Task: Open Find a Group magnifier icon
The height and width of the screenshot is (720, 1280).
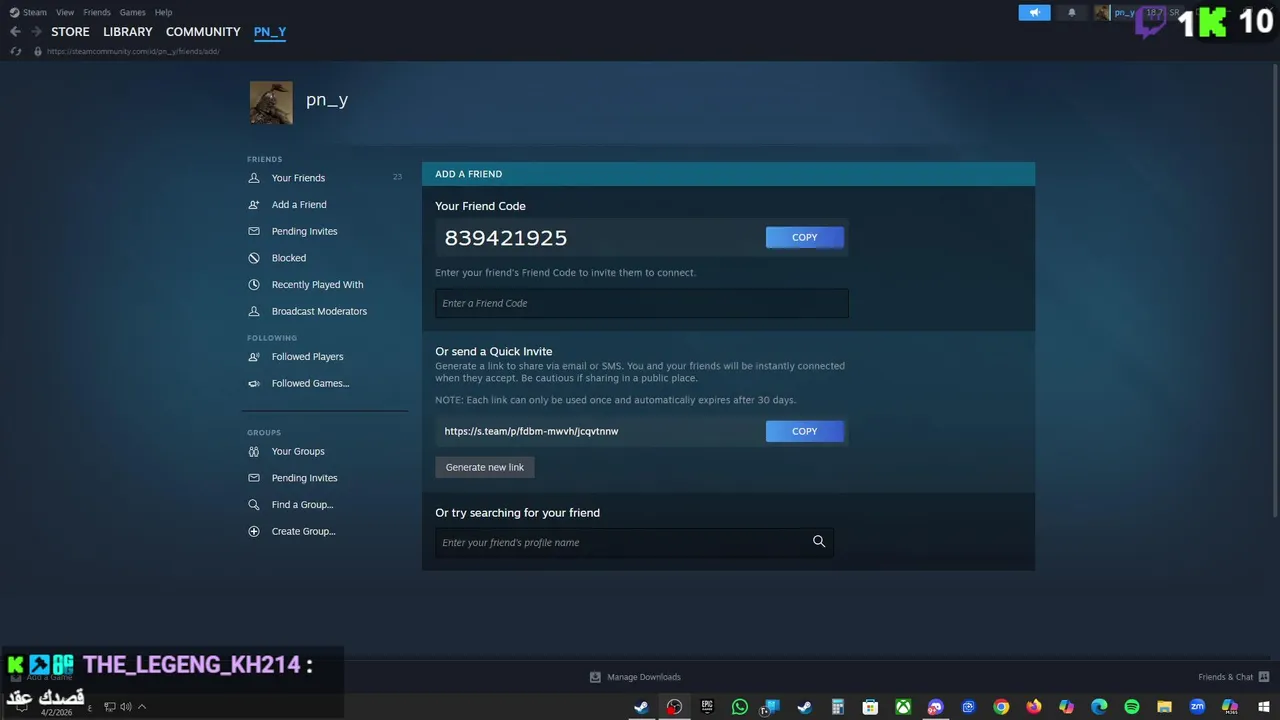Action: point(254,505)
